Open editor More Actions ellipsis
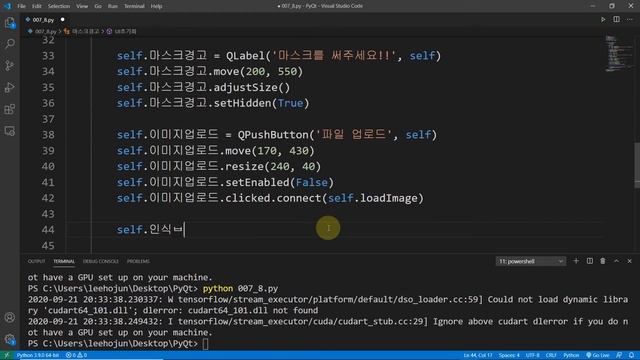This screenshot has height=360, width=640. point(630,19)
